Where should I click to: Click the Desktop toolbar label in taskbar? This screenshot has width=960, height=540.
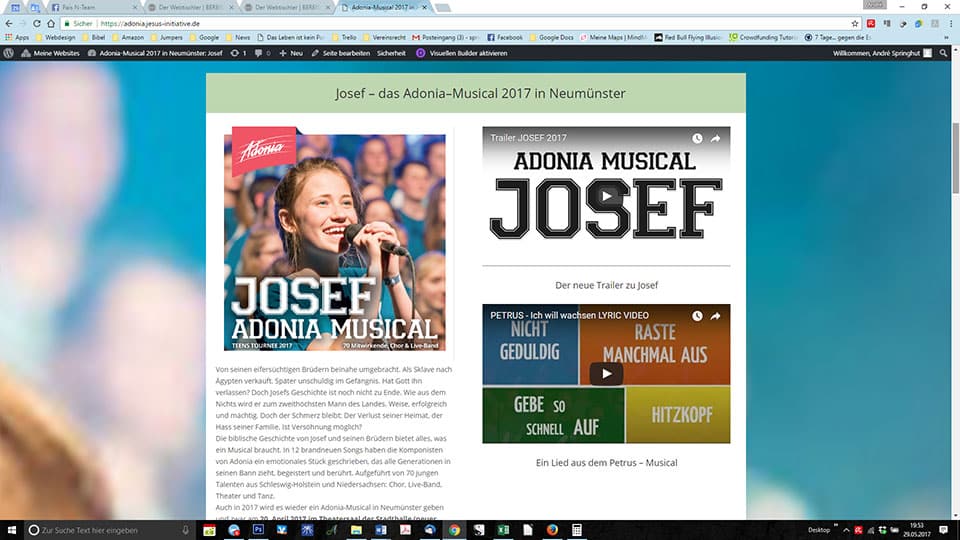point(819,530)
